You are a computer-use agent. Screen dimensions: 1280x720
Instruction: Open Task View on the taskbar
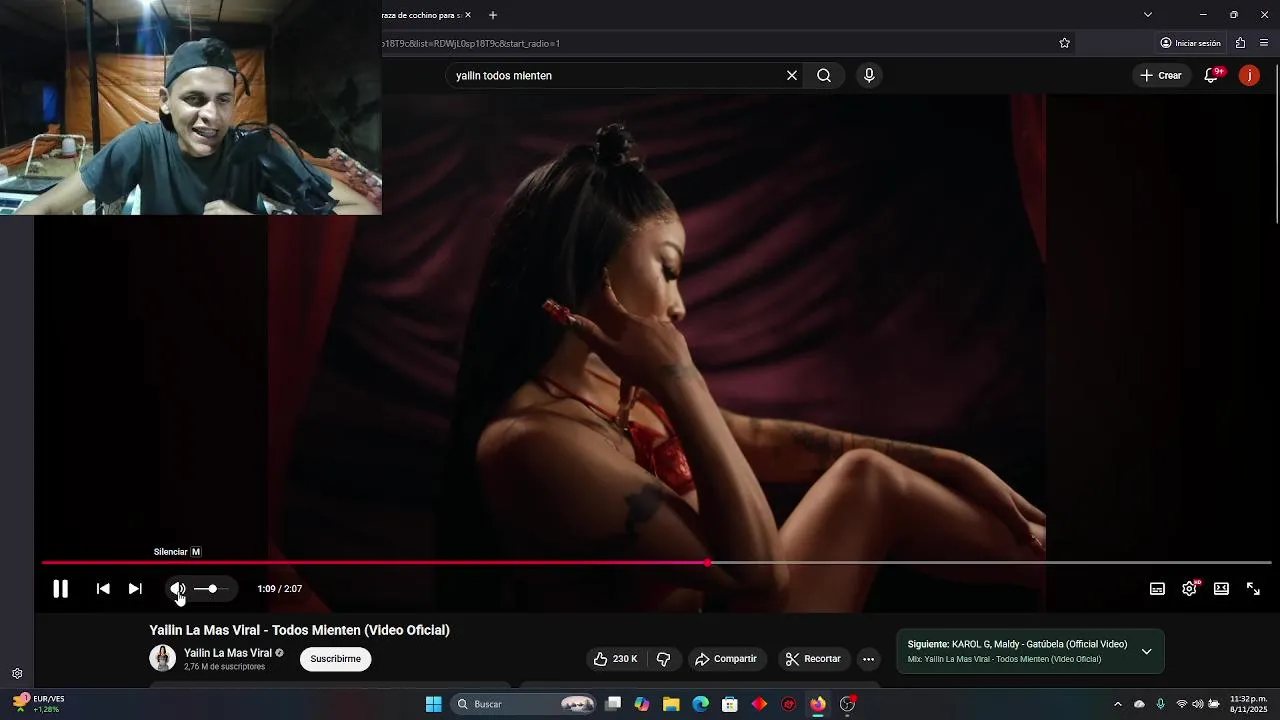pos(613,704)
